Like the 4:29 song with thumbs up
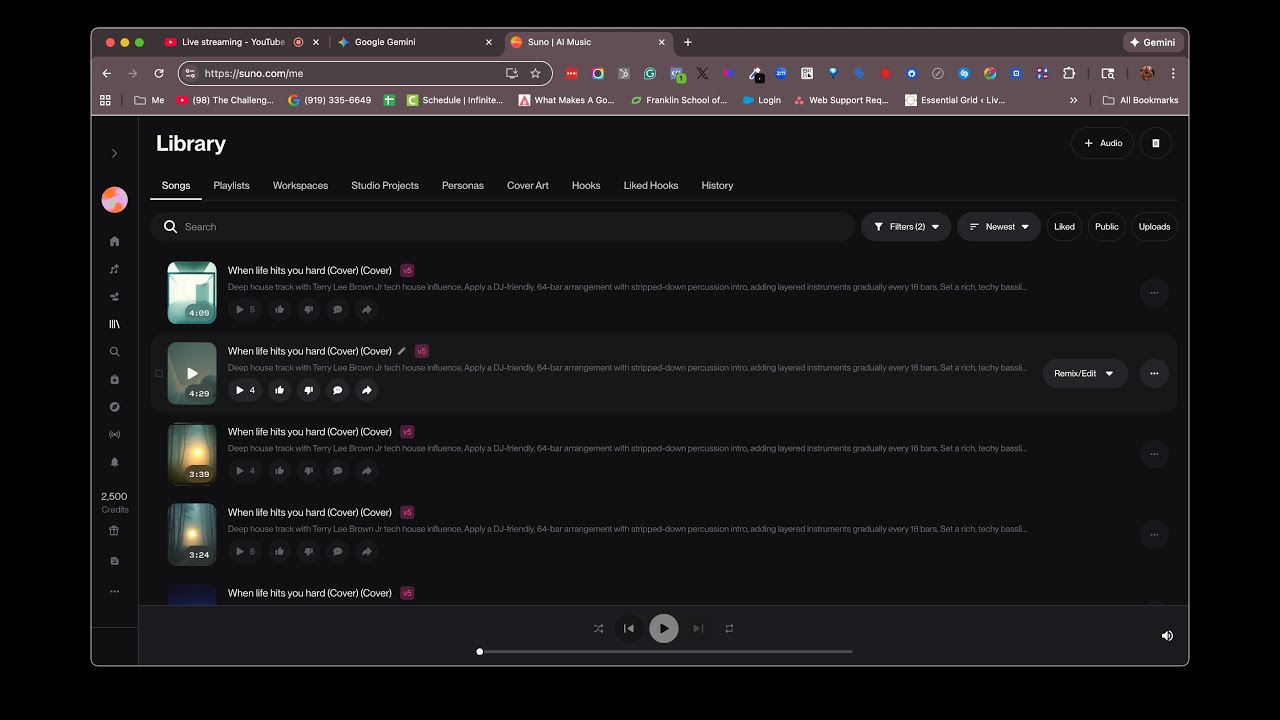 pos(280,390)
